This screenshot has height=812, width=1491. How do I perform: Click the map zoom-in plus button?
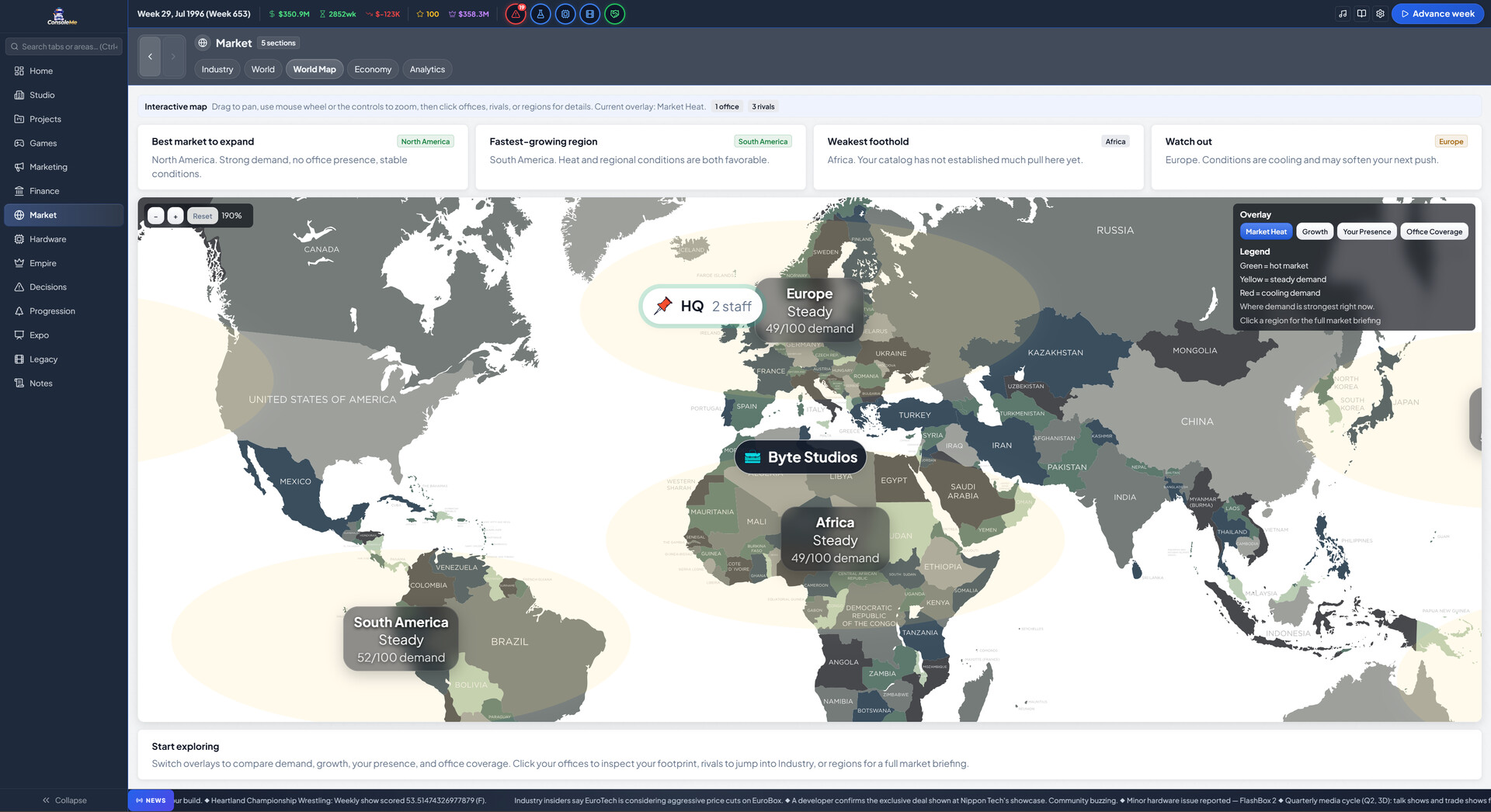point(176,216)
